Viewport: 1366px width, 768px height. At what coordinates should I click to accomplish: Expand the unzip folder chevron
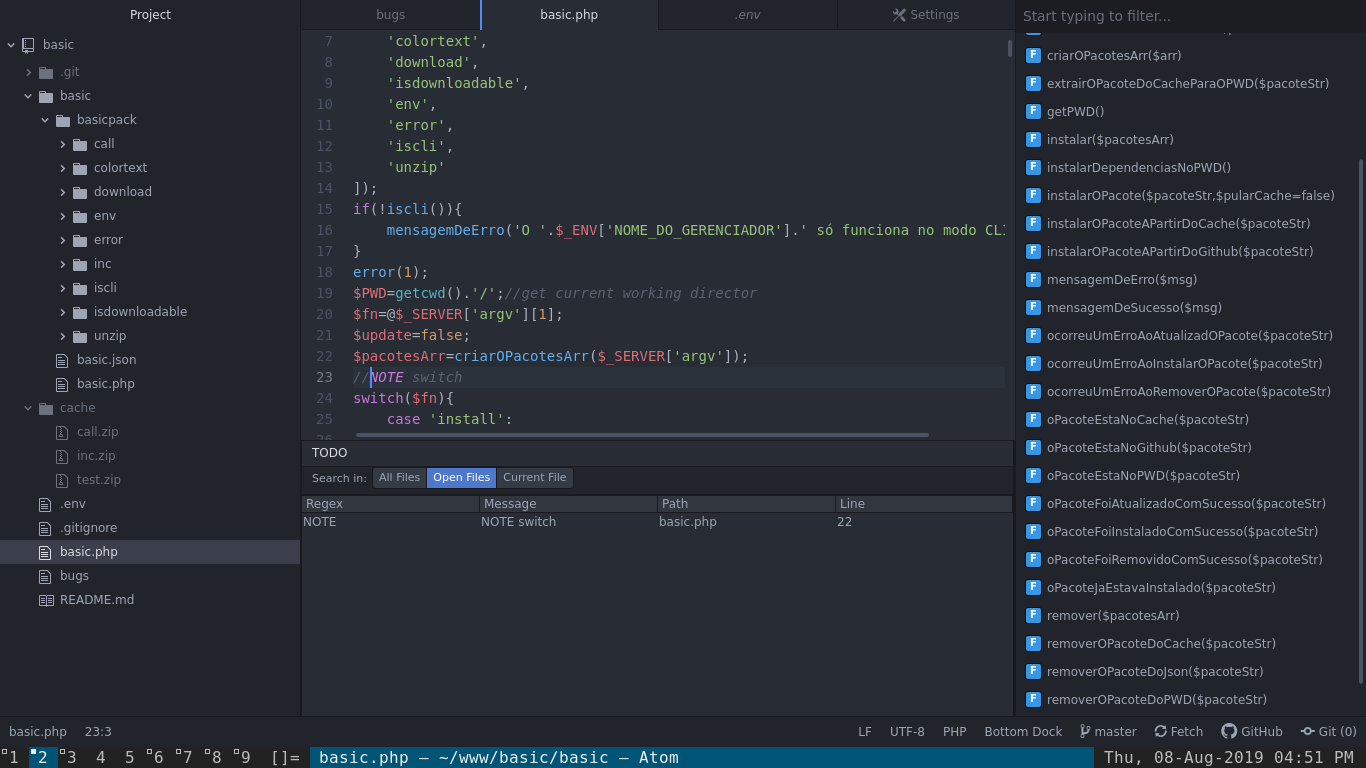tap(63, 336)
